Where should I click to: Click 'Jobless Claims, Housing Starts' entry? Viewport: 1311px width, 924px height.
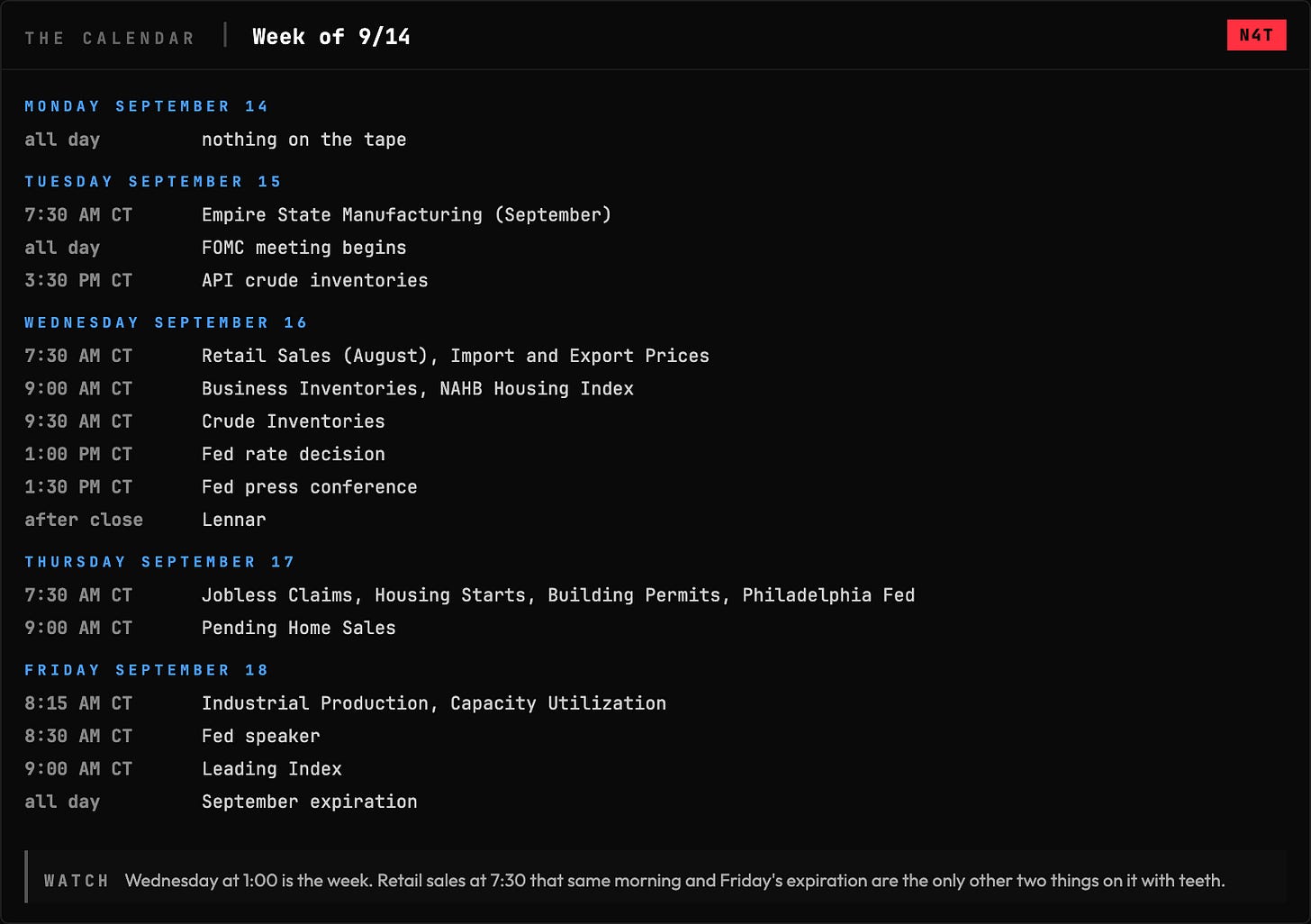click(557, 595)
